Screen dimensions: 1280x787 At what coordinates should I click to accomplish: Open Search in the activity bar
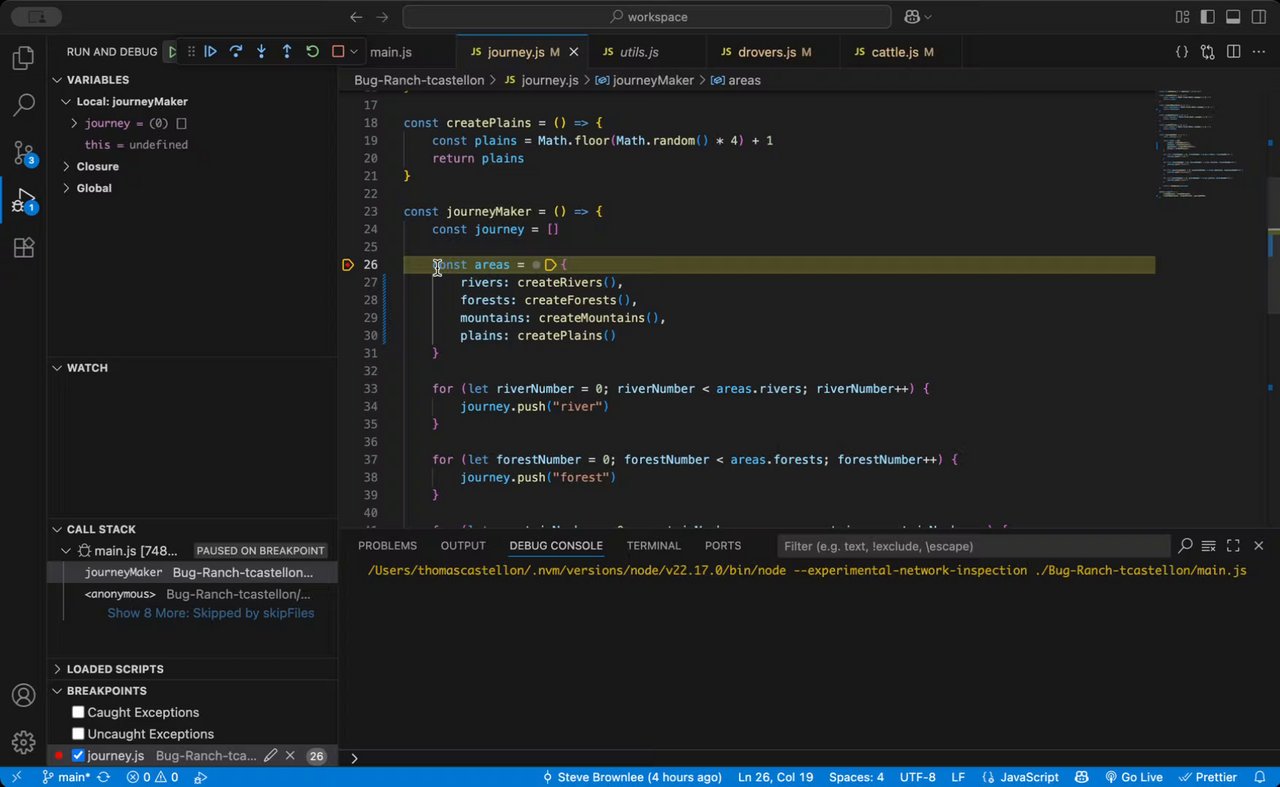tap(23, 104)
